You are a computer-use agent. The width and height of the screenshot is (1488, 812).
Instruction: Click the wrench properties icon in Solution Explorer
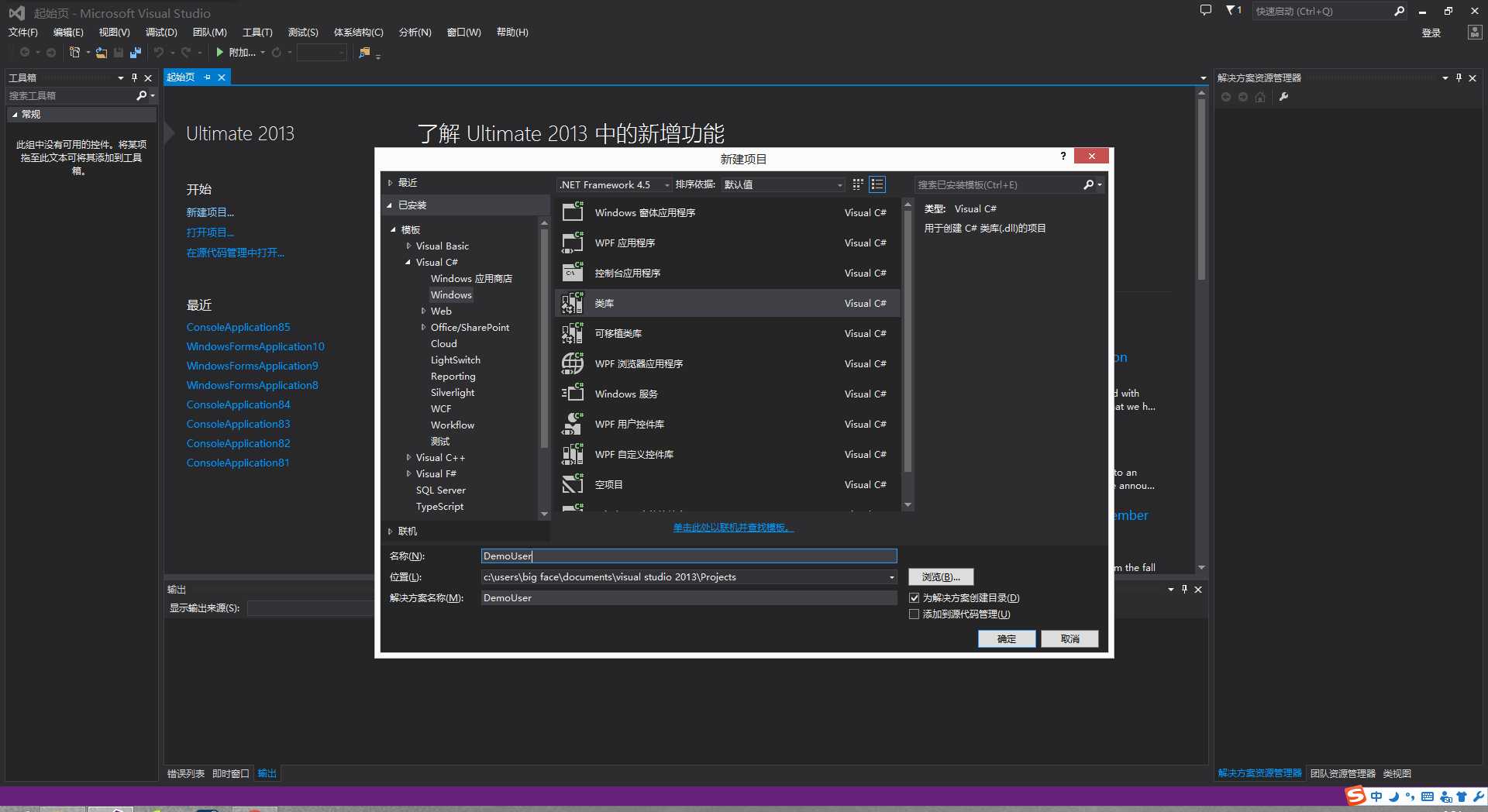pyautogui.click(x=1283, y=97)
